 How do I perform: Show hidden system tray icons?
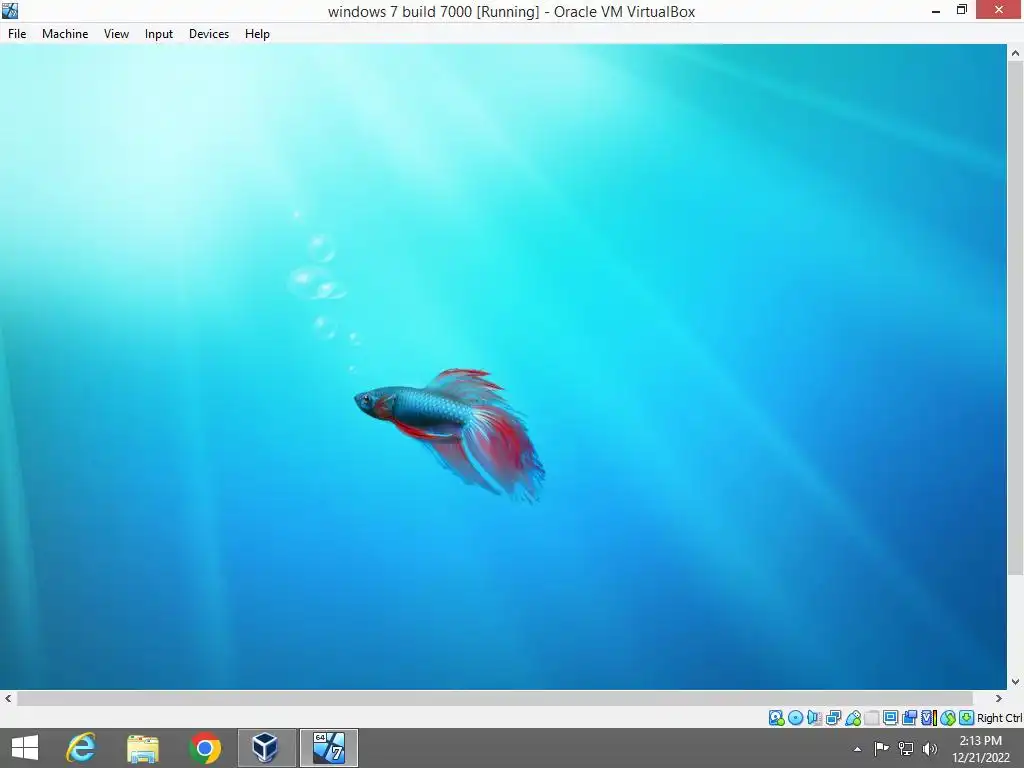click(x=857, y=750)
